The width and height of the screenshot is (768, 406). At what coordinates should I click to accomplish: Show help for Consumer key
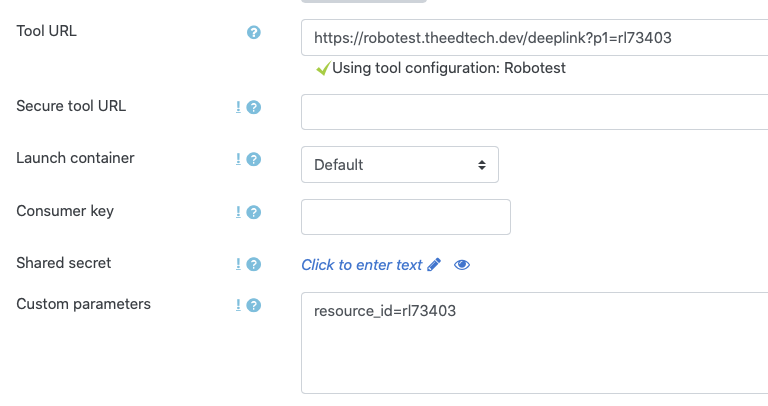click(253, 212)
